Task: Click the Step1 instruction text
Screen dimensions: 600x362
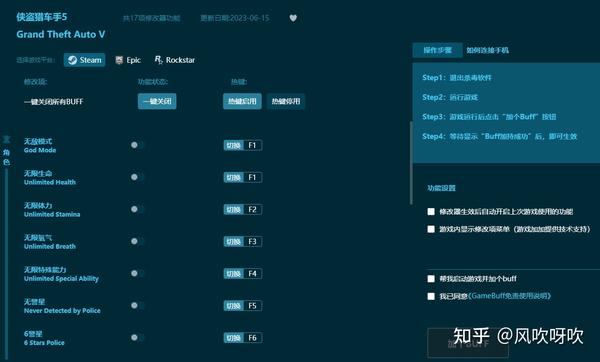Action: [457, 78]
